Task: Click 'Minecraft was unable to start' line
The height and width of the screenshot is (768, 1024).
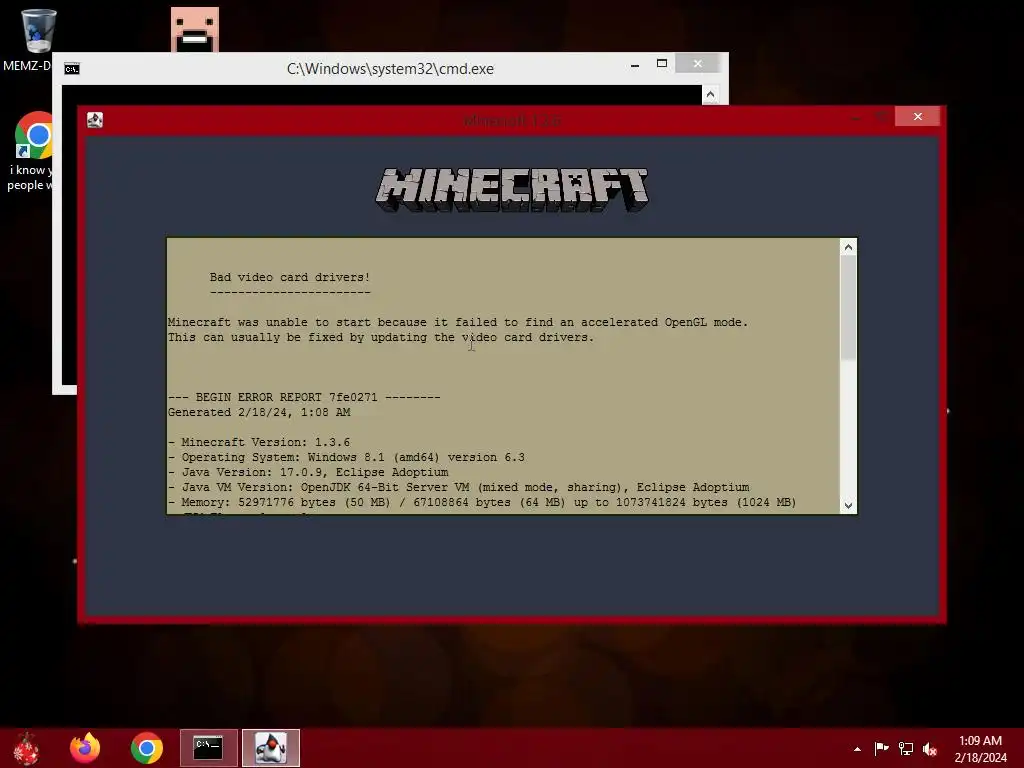Action: 458,322
